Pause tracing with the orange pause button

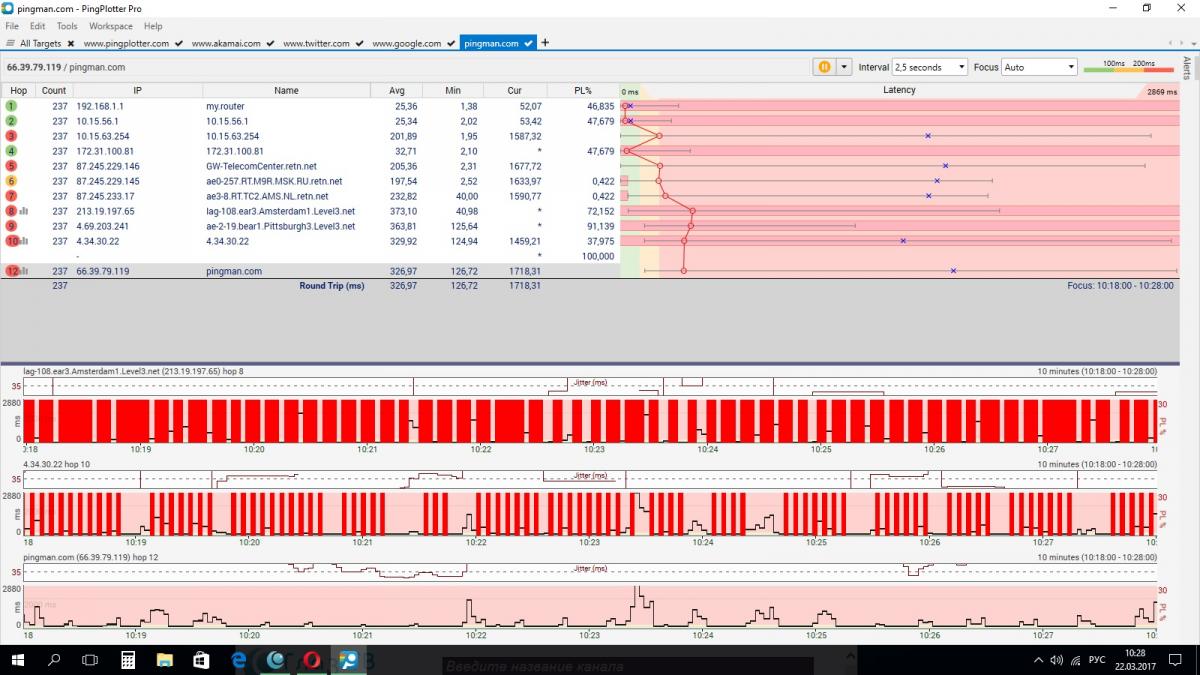pyautogui.click(x=824, y=67)
